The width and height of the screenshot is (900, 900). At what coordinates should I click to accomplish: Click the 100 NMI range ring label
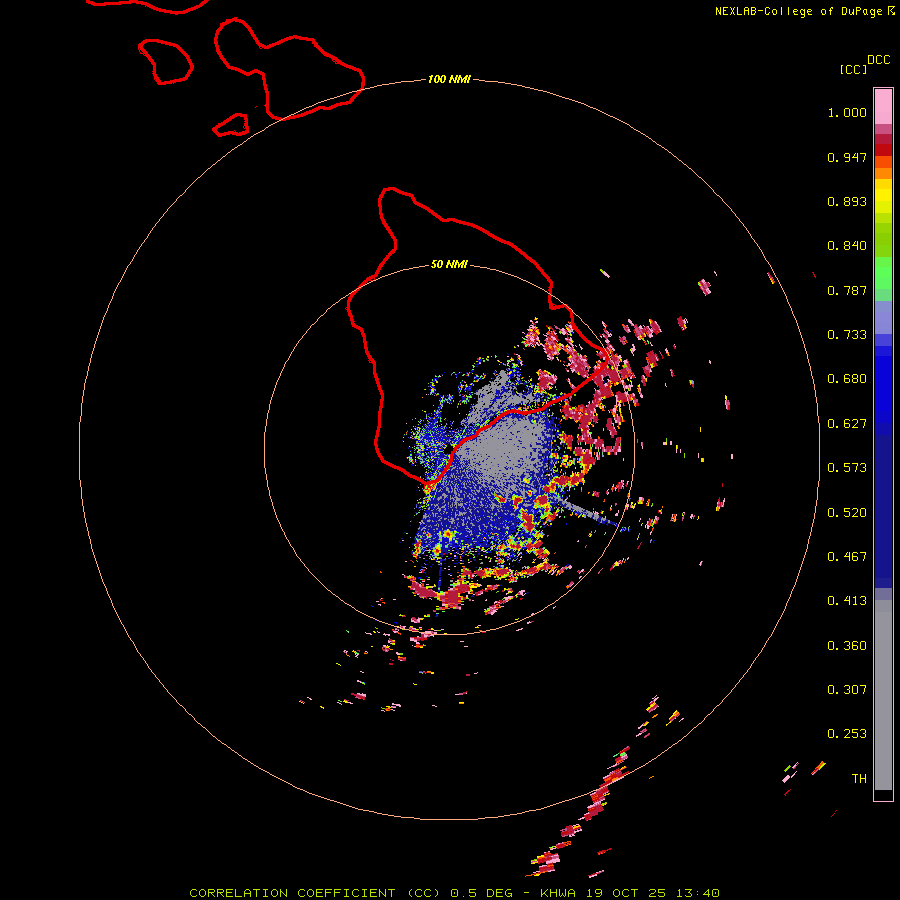pyautogui.click(x=449, y=79)
